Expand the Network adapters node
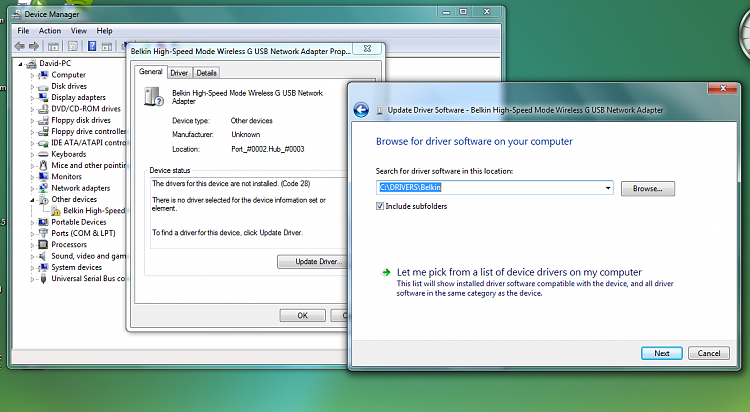Image resolution: width=750 pixels, height=412 pixels. [33, 189]
